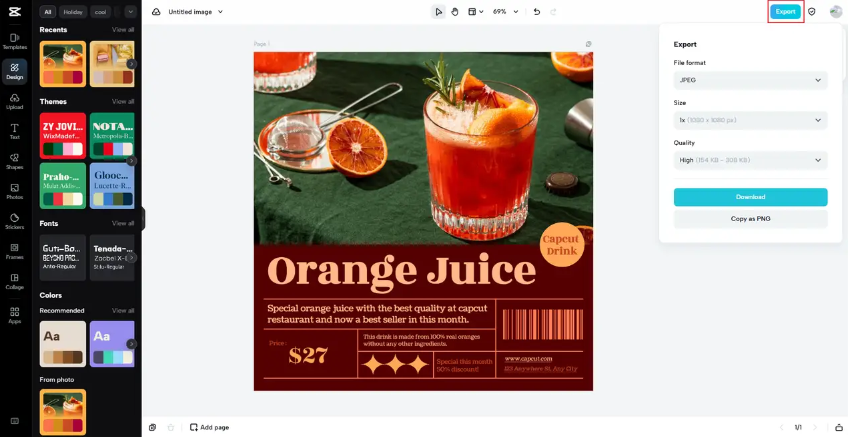Image resolution: width=848 pixels, height=437 pixels.
Task: Expand the filter tags chevron
Action: (x=130, y=12)
